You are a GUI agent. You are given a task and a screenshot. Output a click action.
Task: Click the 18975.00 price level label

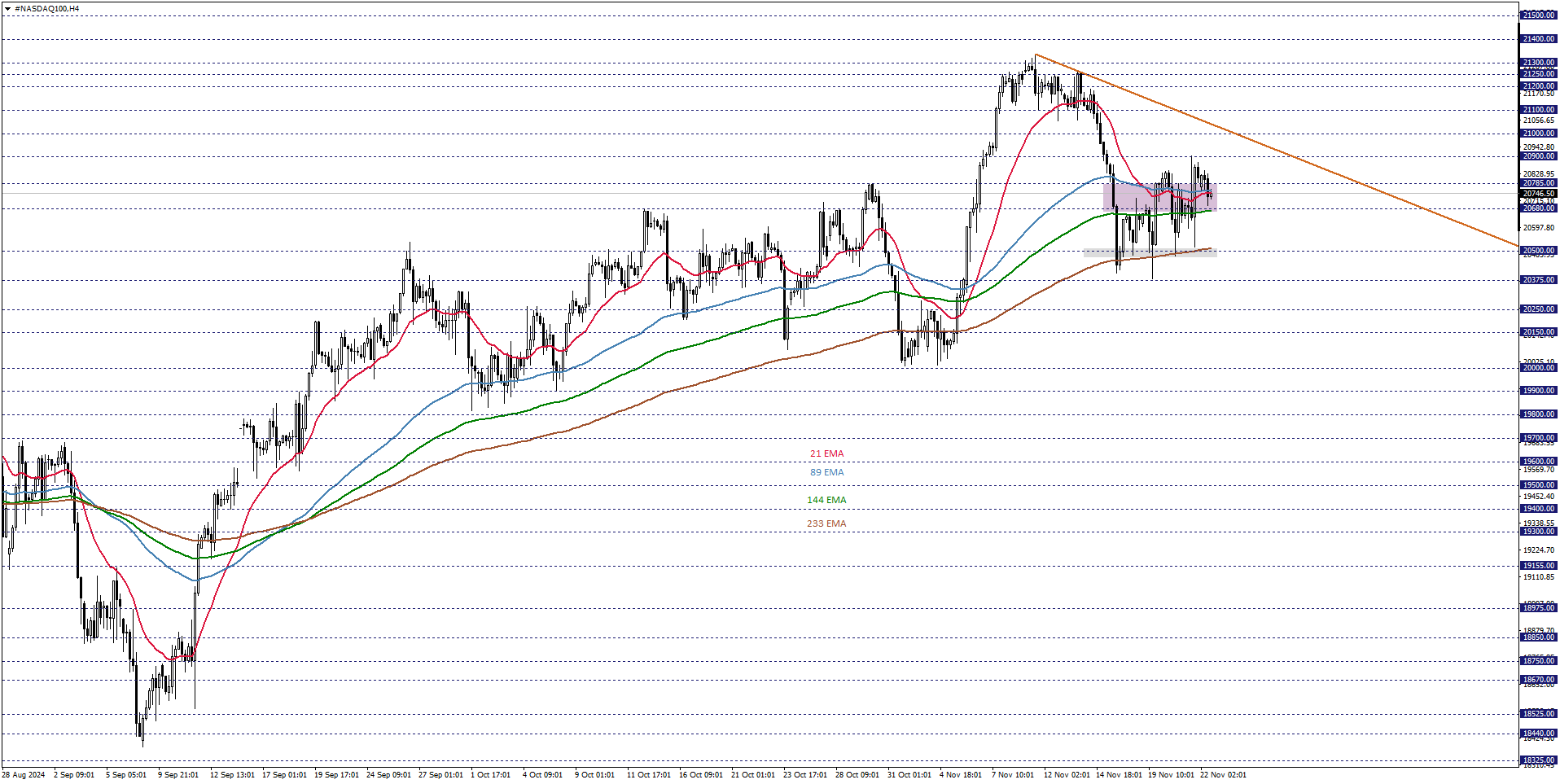pos(1538,608)
